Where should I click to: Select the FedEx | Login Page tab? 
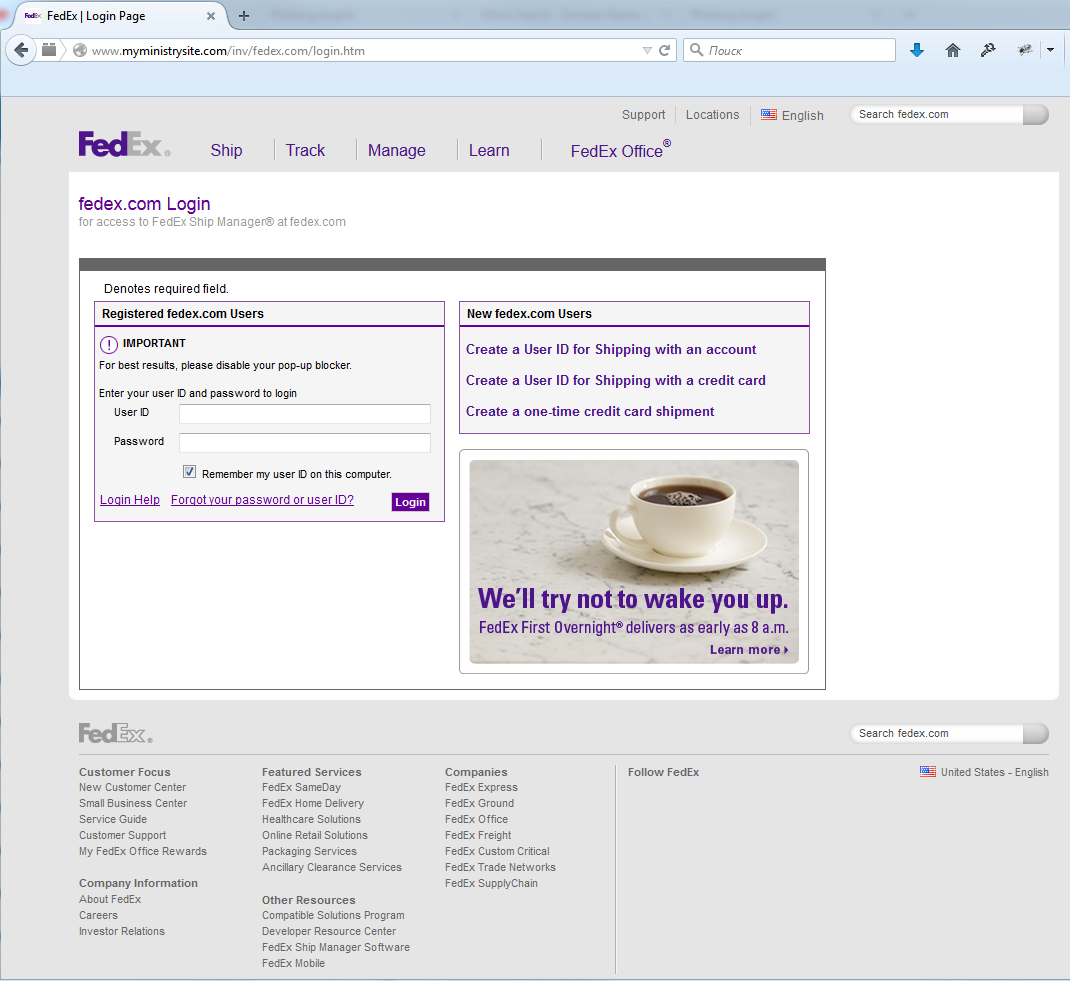116,16
